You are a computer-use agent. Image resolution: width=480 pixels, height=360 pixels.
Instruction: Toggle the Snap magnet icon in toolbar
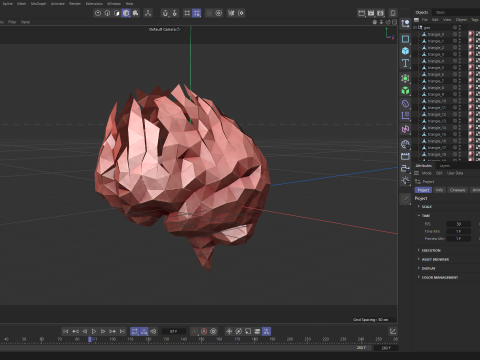(x=165, y=13)
